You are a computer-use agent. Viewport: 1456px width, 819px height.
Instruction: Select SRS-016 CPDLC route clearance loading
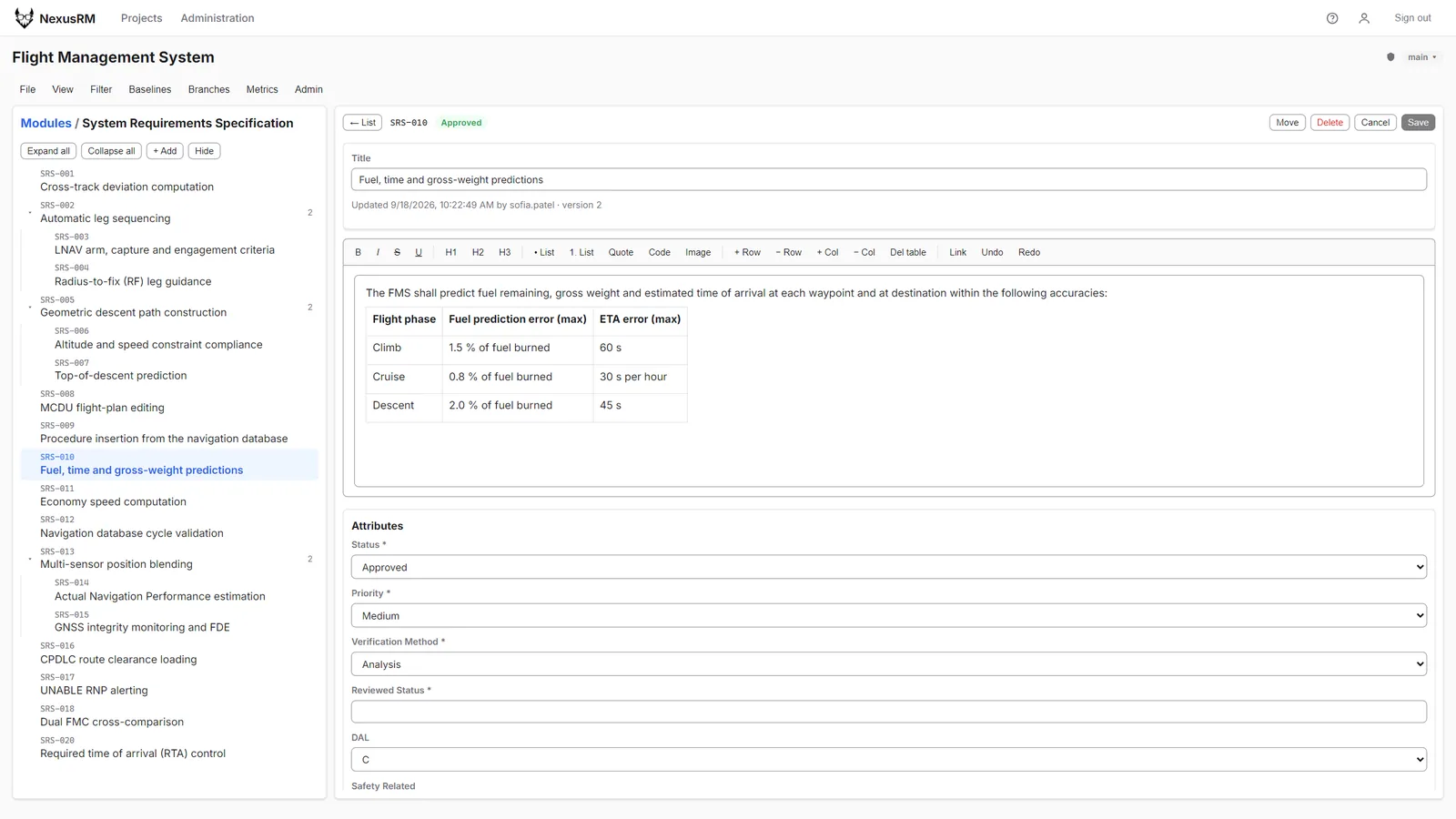point(169,653)
